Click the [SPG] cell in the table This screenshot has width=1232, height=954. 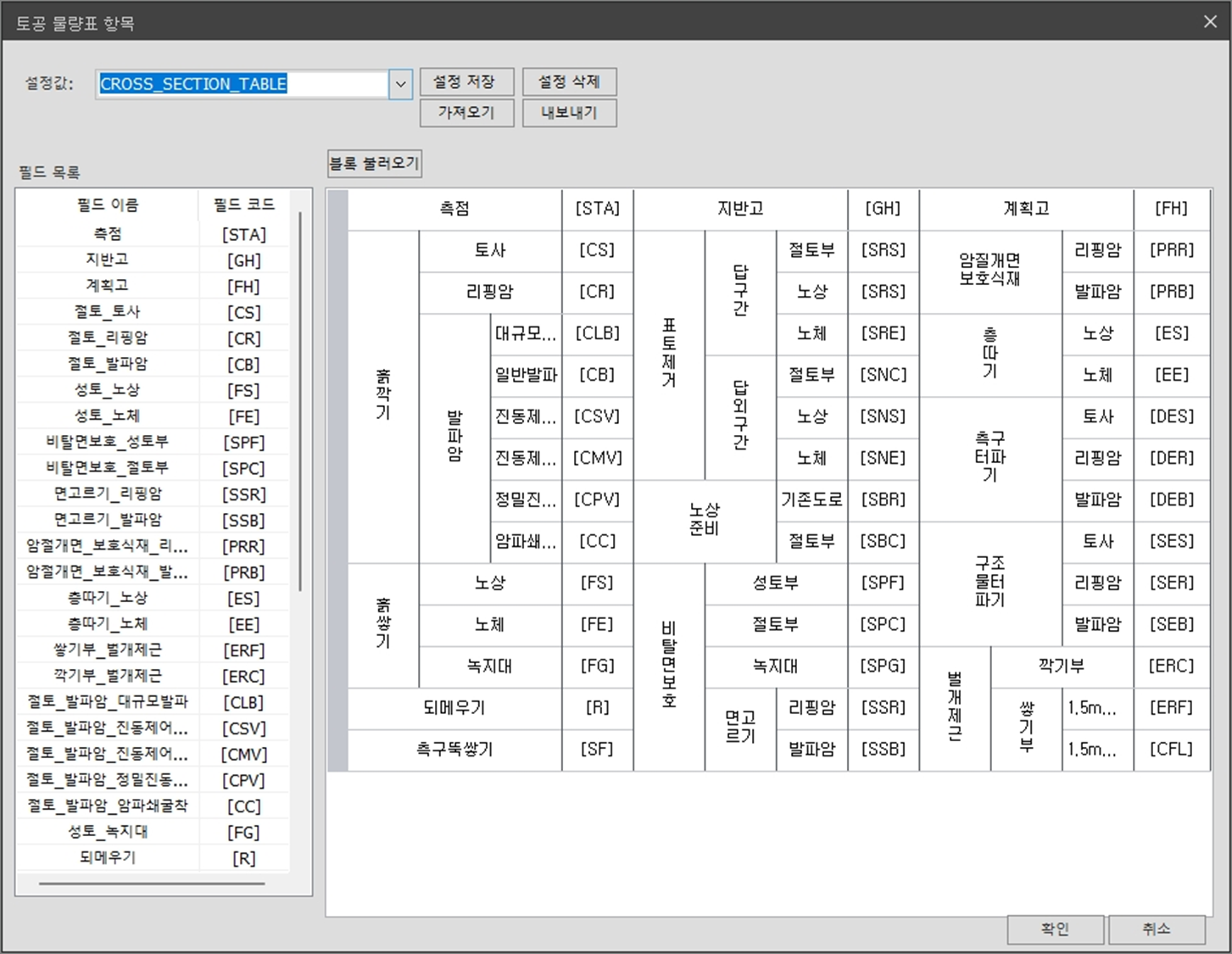[884, 667]
